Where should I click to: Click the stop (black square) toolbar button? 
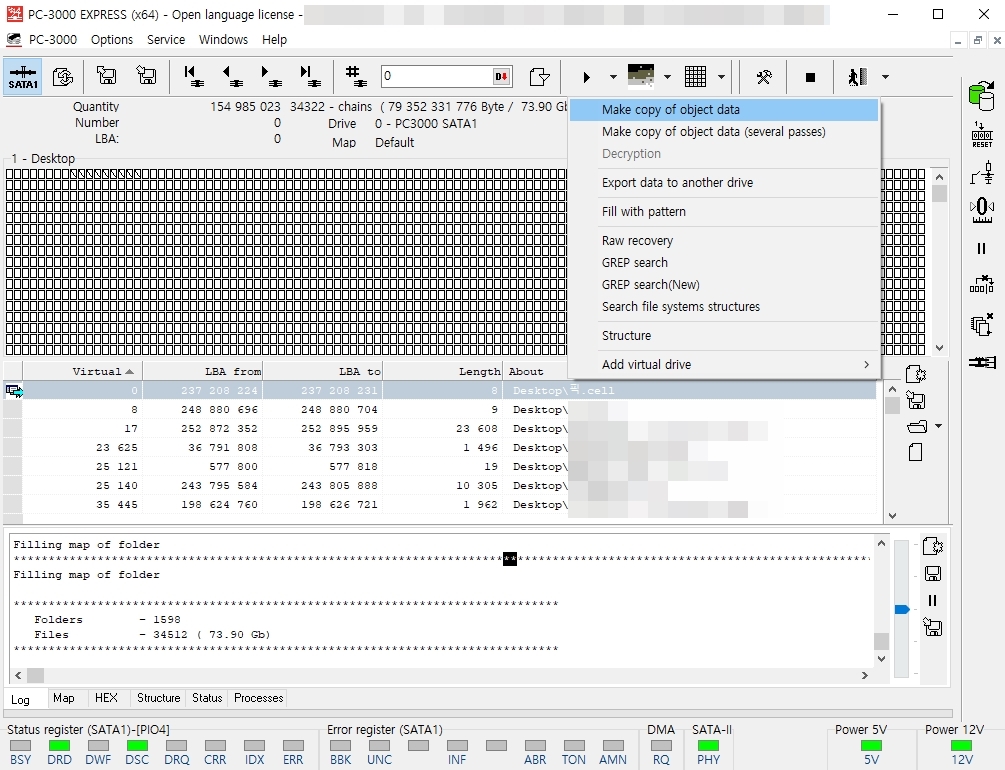(x=810, y=78)
